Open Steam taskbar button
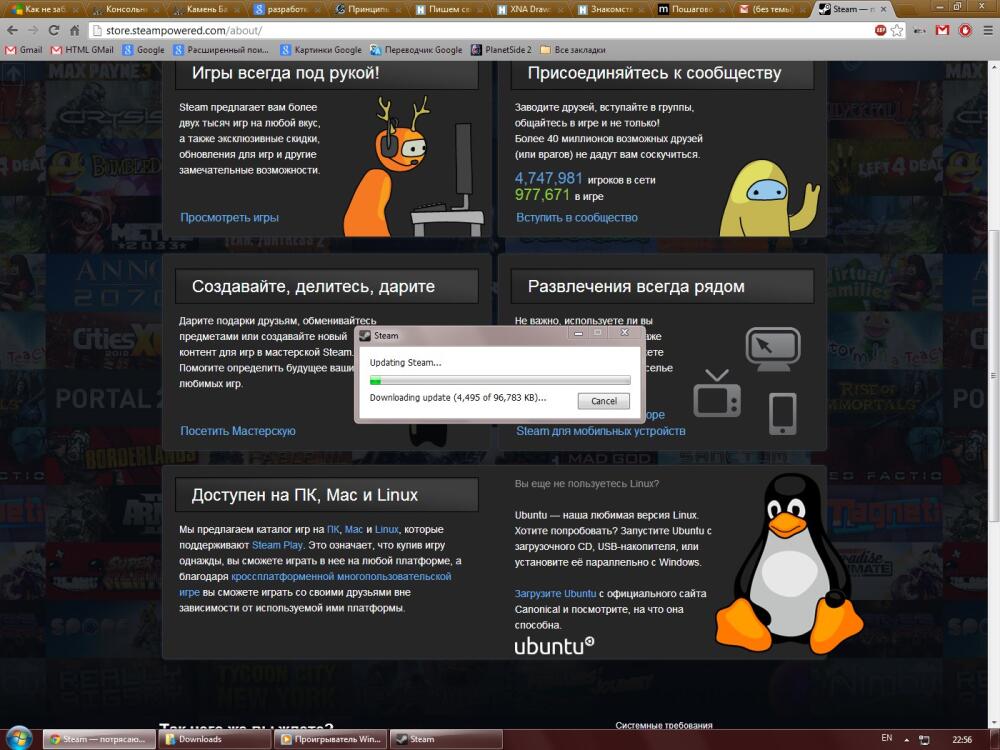The width and height of the screenshot is (1000, 750). (x=446, y=739)
